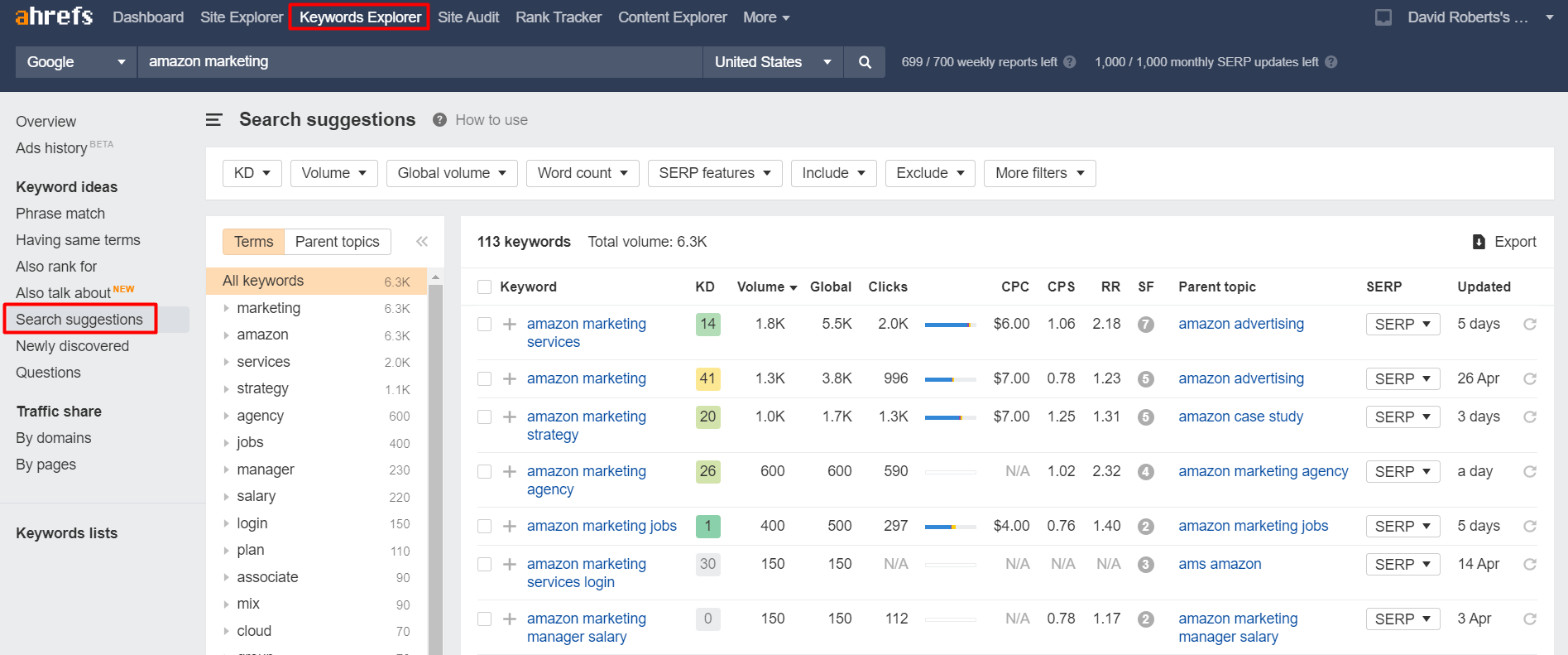Click the How to use link
The height and width of the screenshot is (655, 1568).
(x=491, y=120)
